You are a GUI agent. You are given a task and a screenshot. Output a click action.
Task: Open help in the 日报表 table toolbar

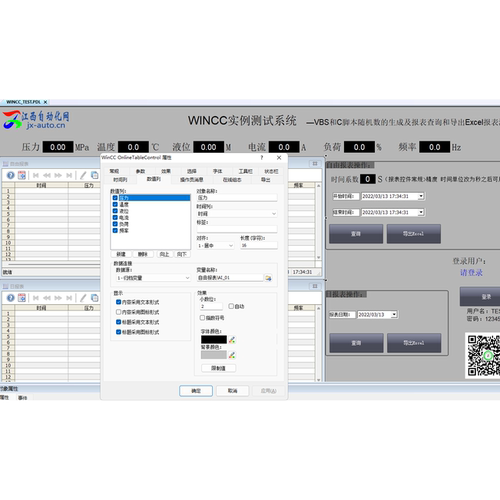[x=11, y=298]
